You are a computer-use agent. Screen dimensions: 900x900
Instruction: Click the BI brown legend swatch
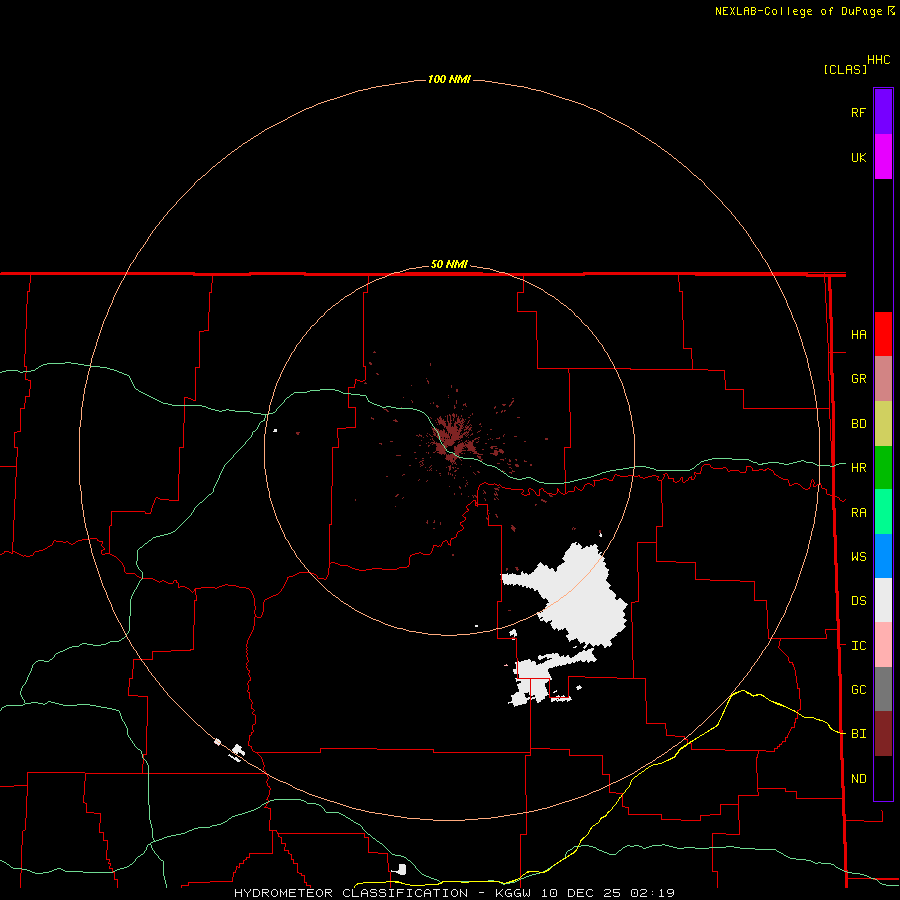(x=883, y=734)
